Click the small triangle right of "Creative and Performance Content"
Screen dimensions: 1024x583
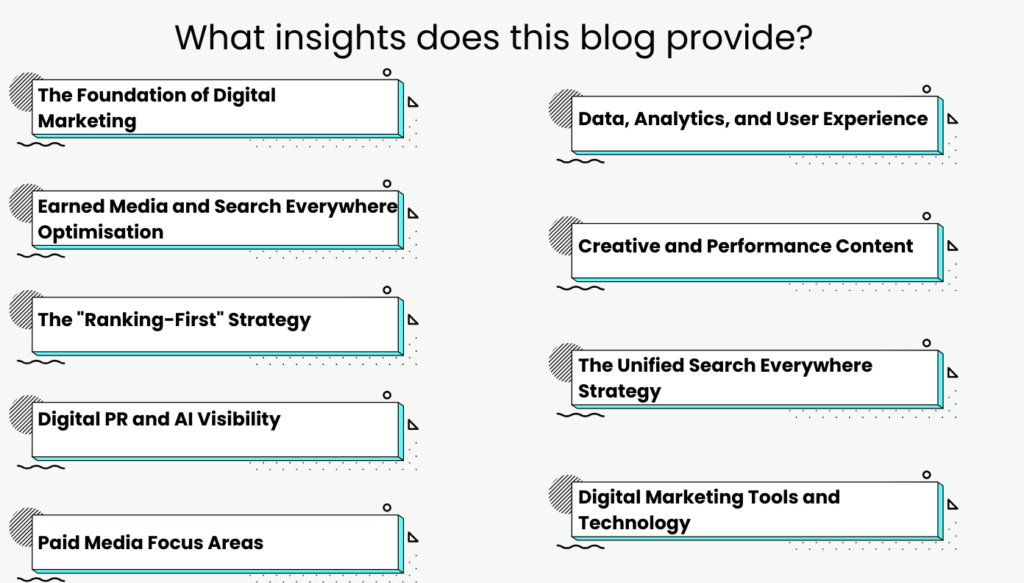click(x=953, y=245)
